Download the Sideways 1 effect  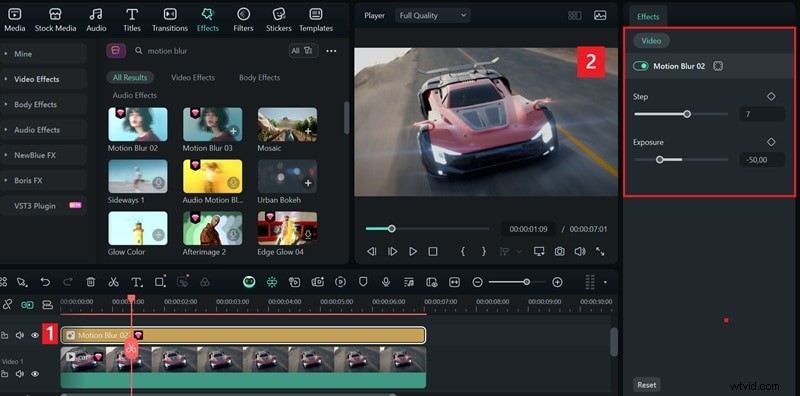click(x=159, y=183)
